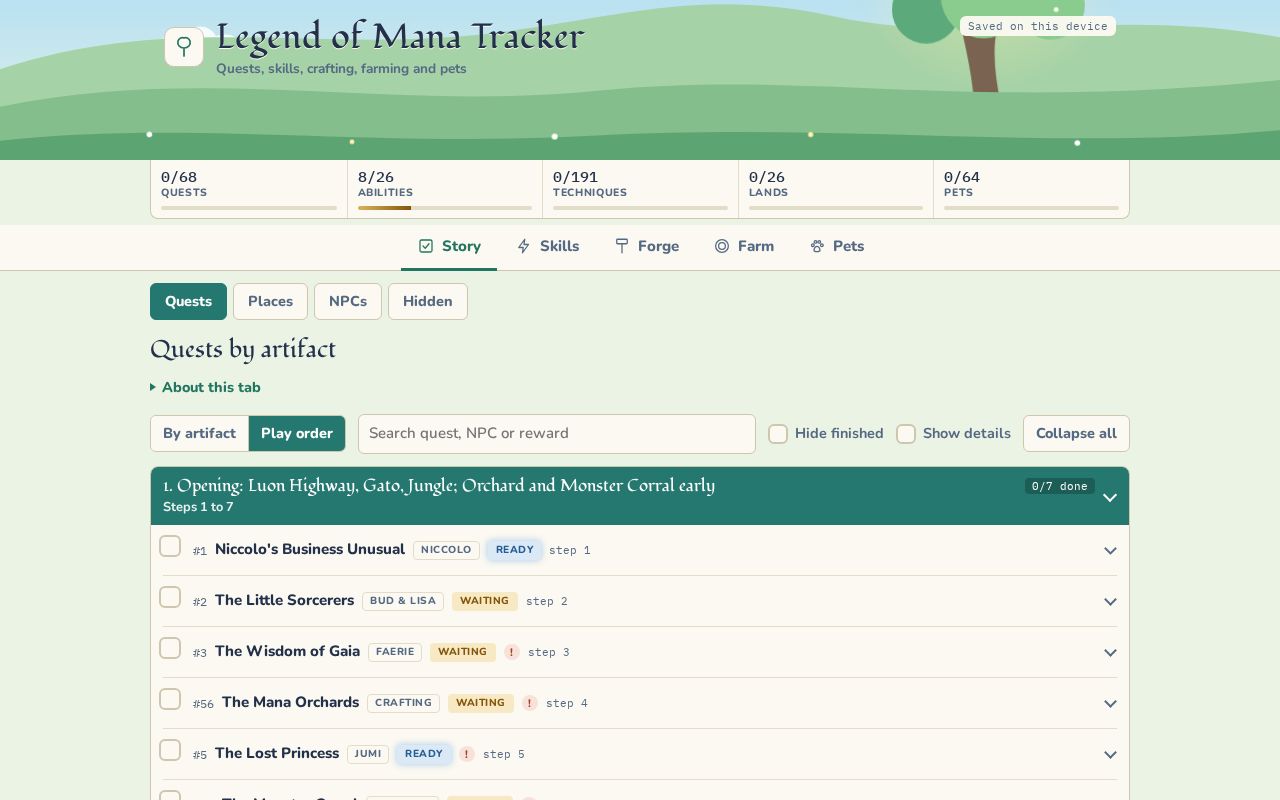
Task: Open the Farm tab
Action: point(744,246)
